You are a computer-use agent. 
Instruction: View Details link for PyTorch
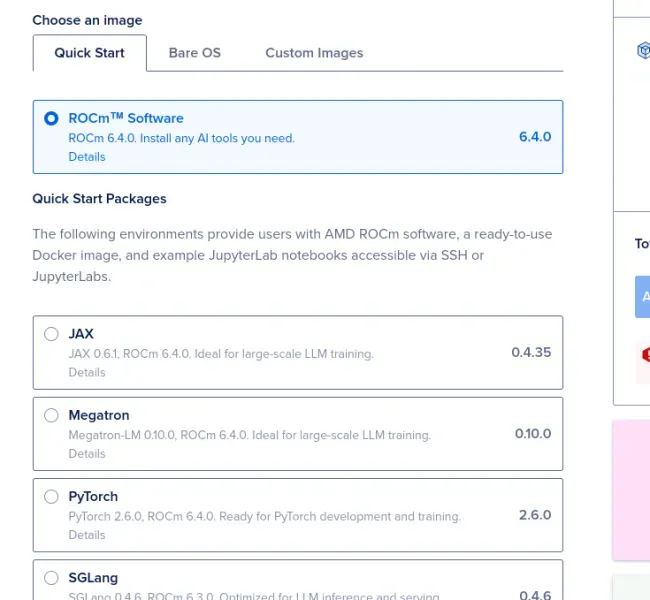pos(87,535)
